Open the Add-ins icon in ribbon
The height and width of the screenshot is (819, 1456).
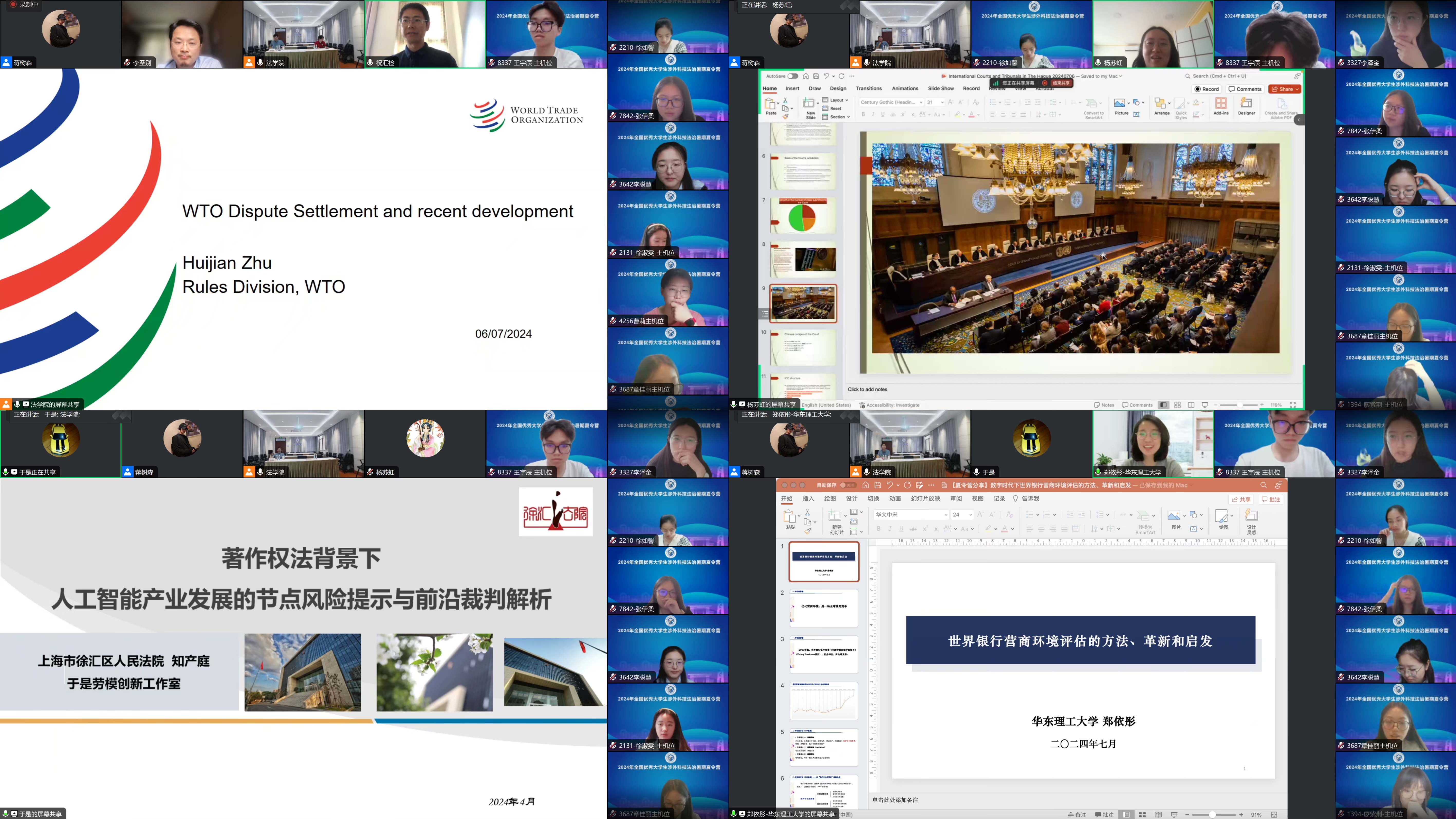tap(1221, 103)
